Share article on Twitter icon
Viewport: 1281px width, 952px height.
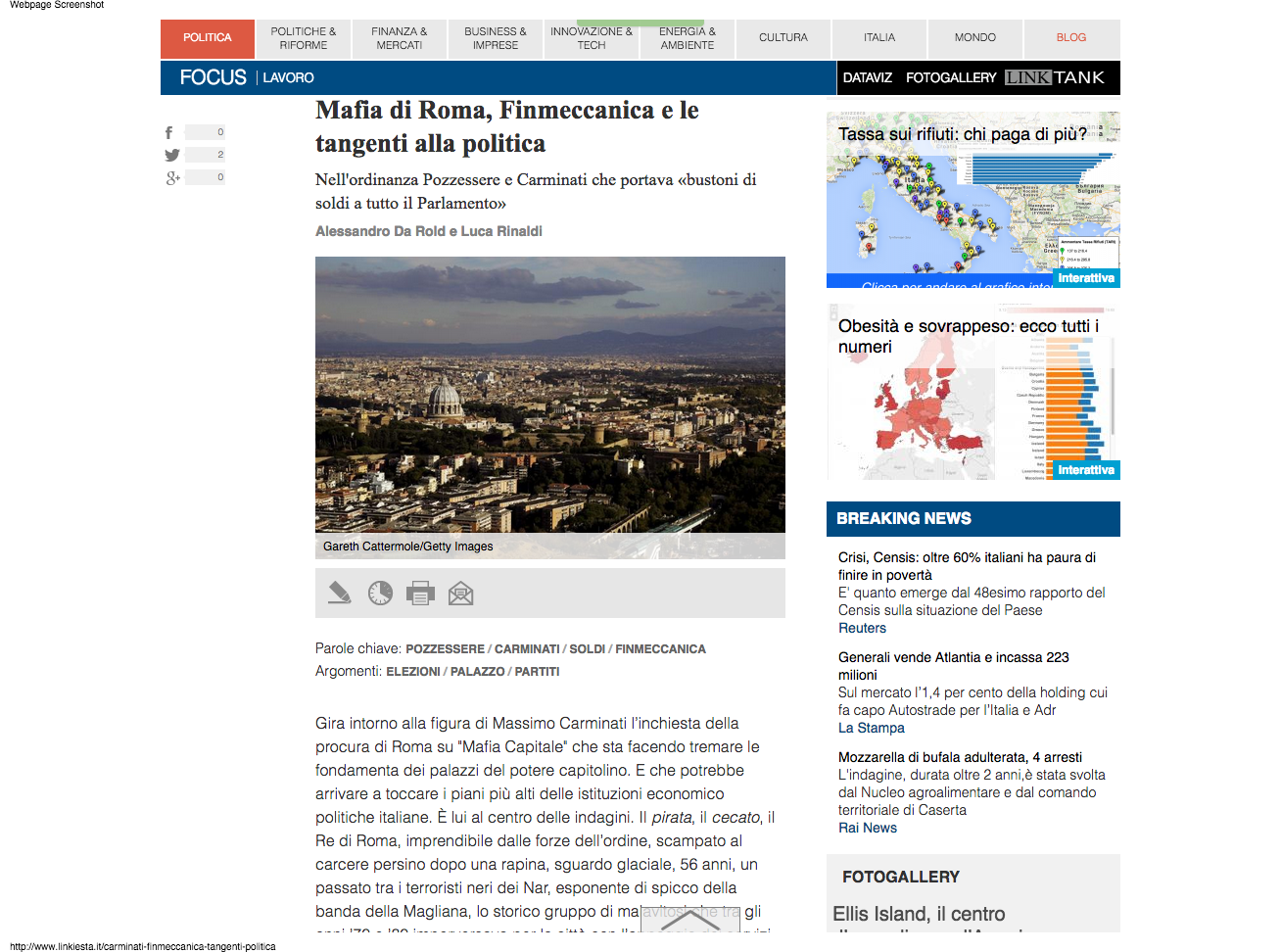[x=172, y=155]
